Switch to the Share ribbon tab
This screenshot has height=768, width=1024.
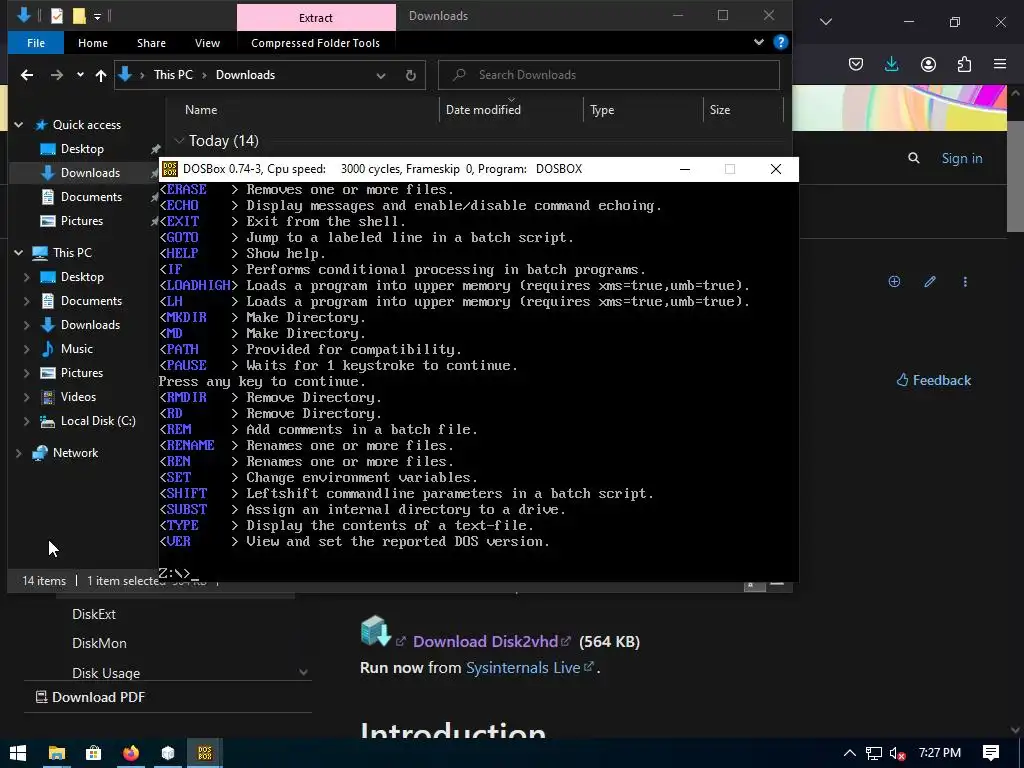pyautogui.click(x=152, y=43)
